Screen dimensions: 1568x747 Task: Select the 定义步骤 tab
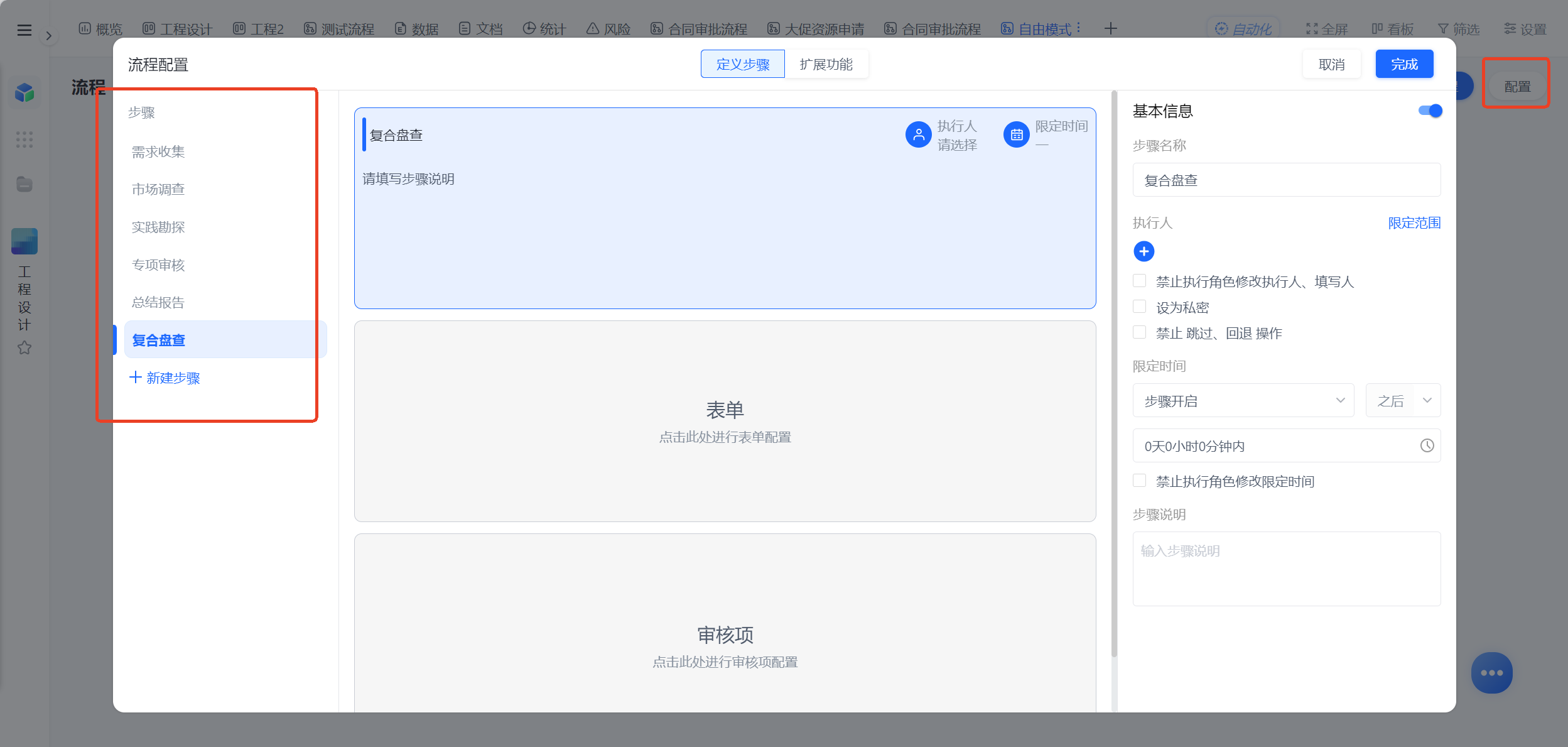click(743, 64)
